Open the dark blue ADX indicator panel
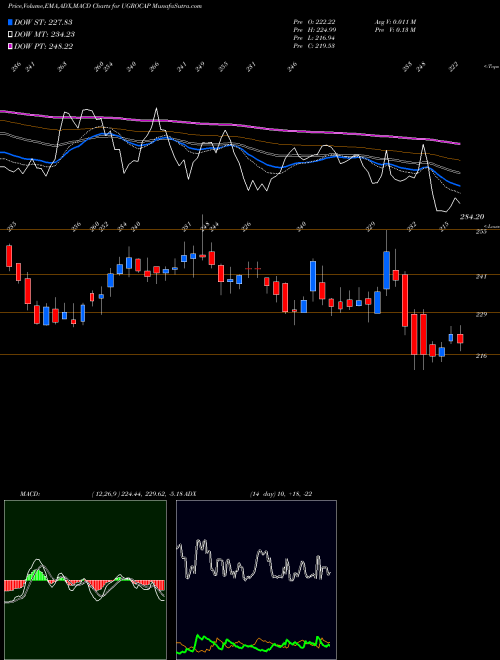Image resolution: width=500 pixels, height=660 pixels. point(256,580)
